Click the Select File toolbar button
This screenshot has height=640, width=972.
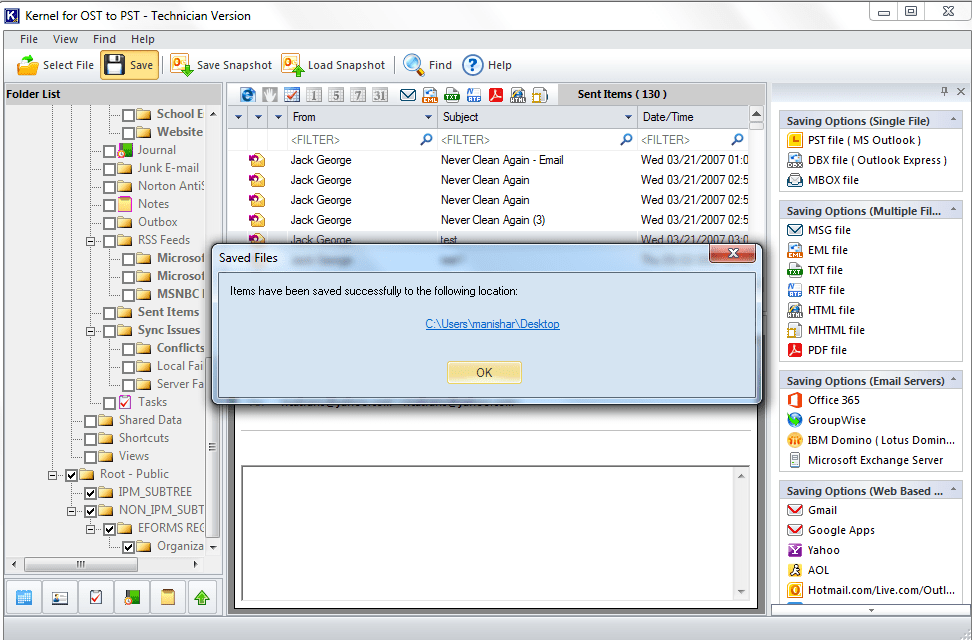click(55, 65)
